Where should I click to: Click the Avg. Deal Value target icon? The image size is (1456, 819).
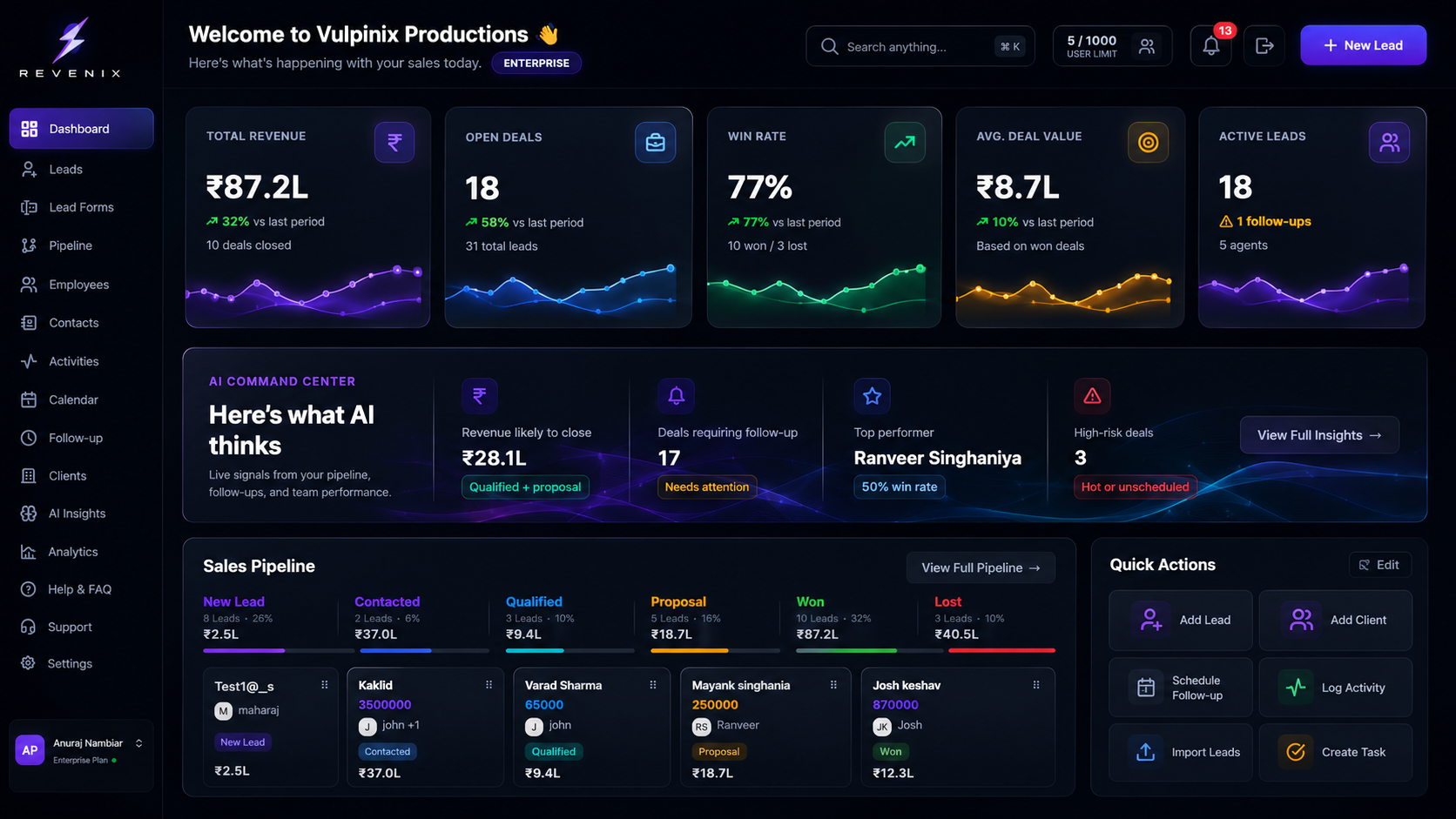click(1148, 142)
